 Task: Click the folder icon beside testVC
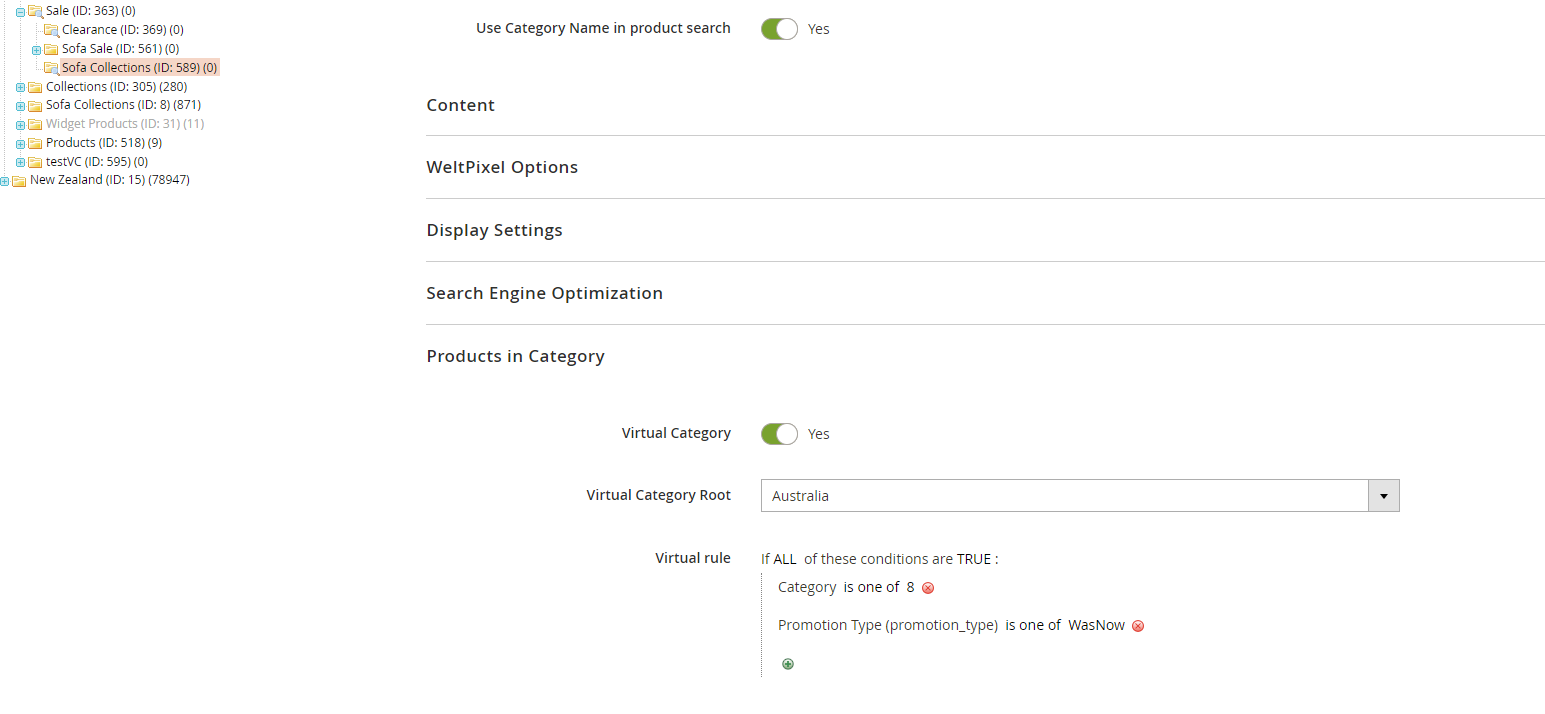(x=36, y=161)
